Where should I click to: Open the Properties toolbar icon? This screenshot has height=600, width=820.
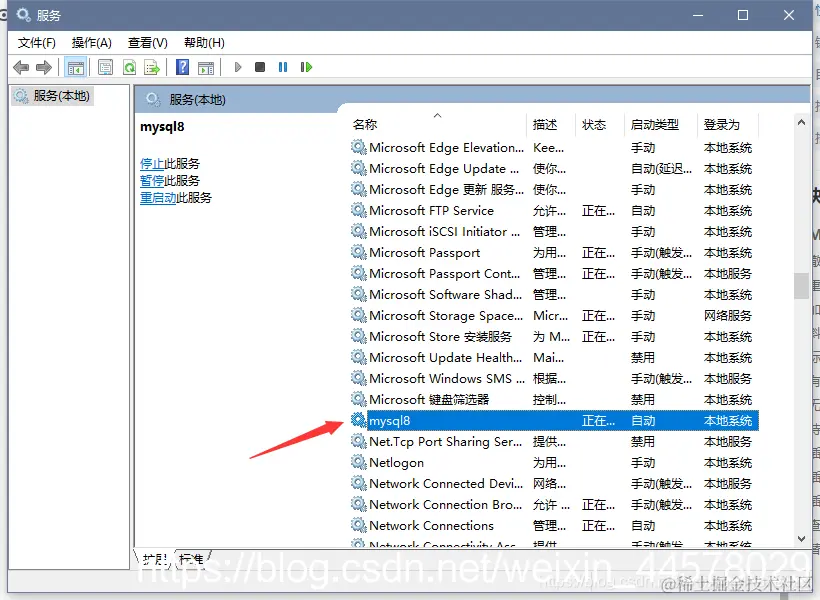coord(105,67)
